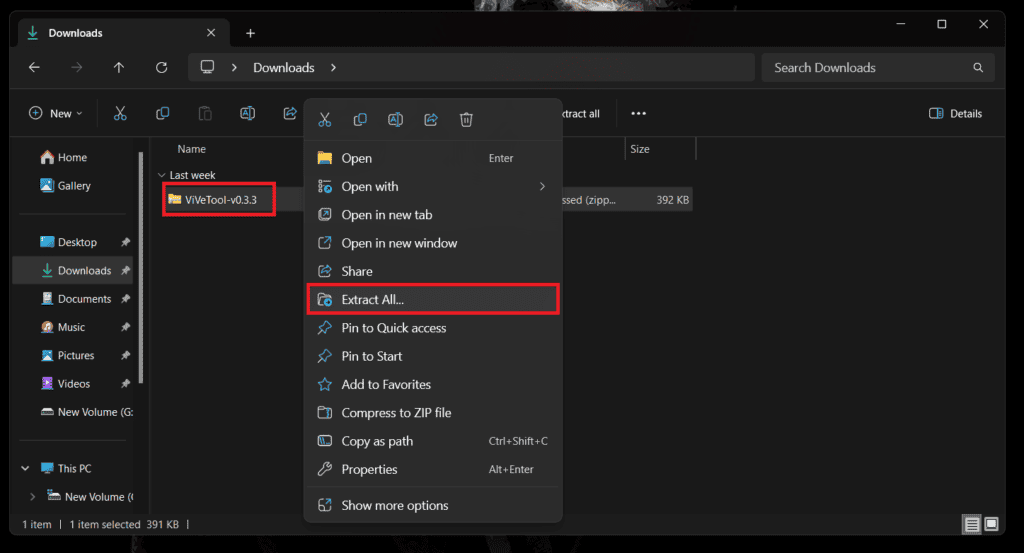Close the Downloads tab
This screenshot has width=1024, height=553.
211,33
